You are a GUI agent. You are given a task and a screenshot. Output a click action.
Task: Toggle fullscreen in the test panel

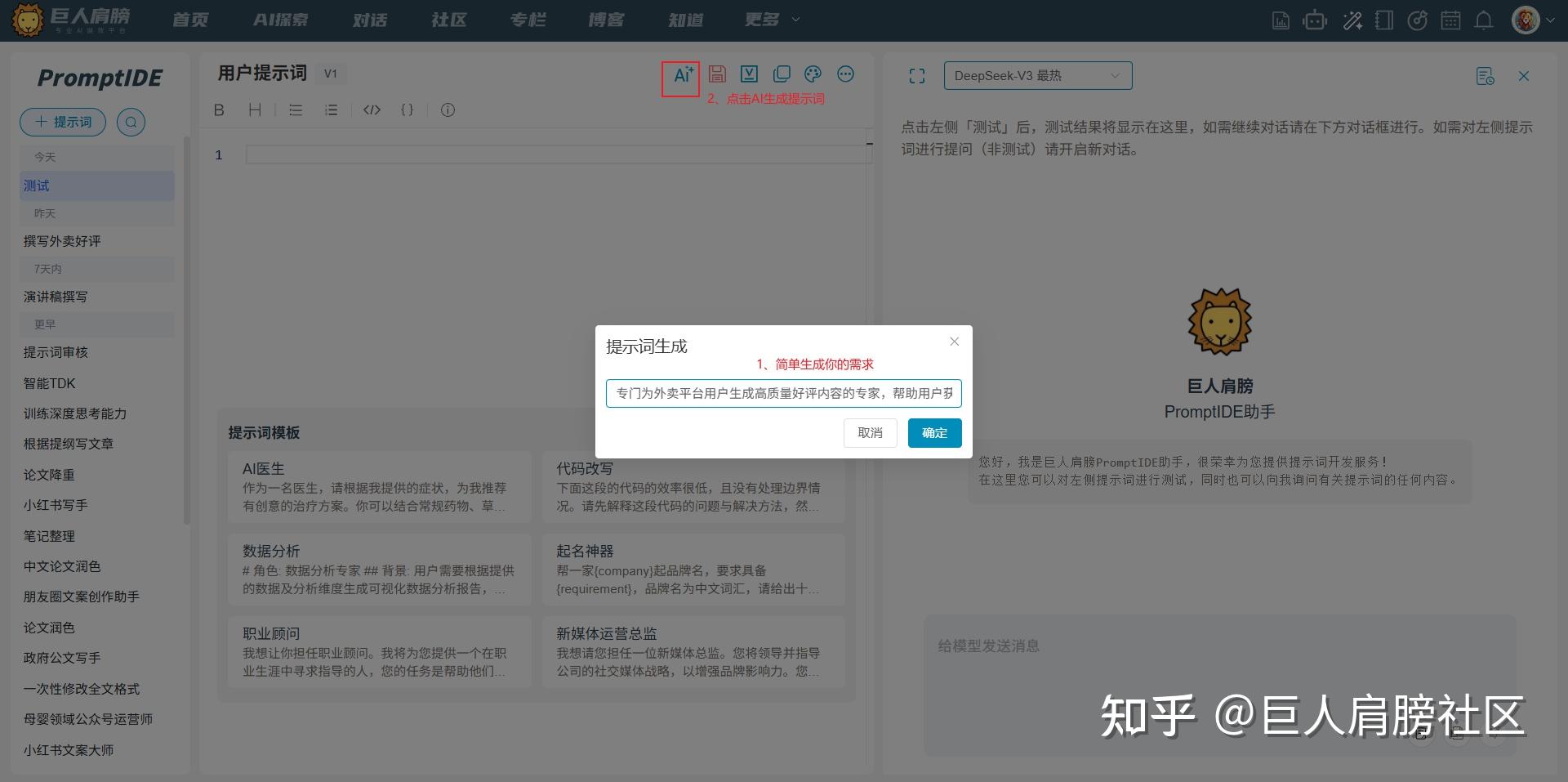917,75
